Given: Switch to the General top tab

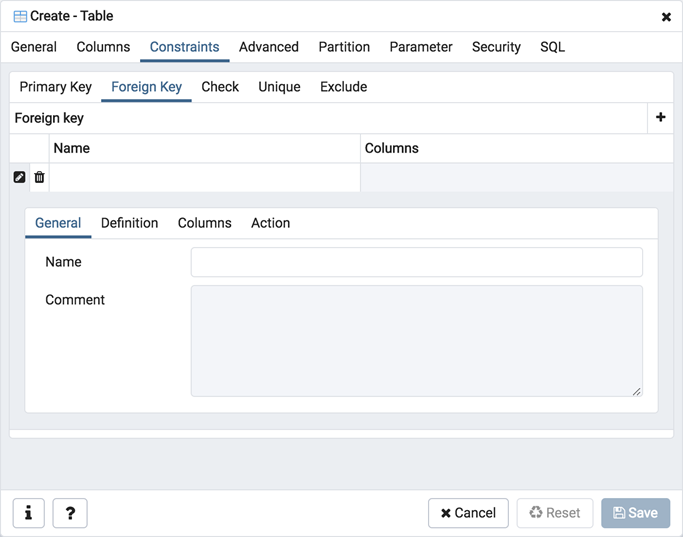Looking at the screenshot, I should point(34,47).
